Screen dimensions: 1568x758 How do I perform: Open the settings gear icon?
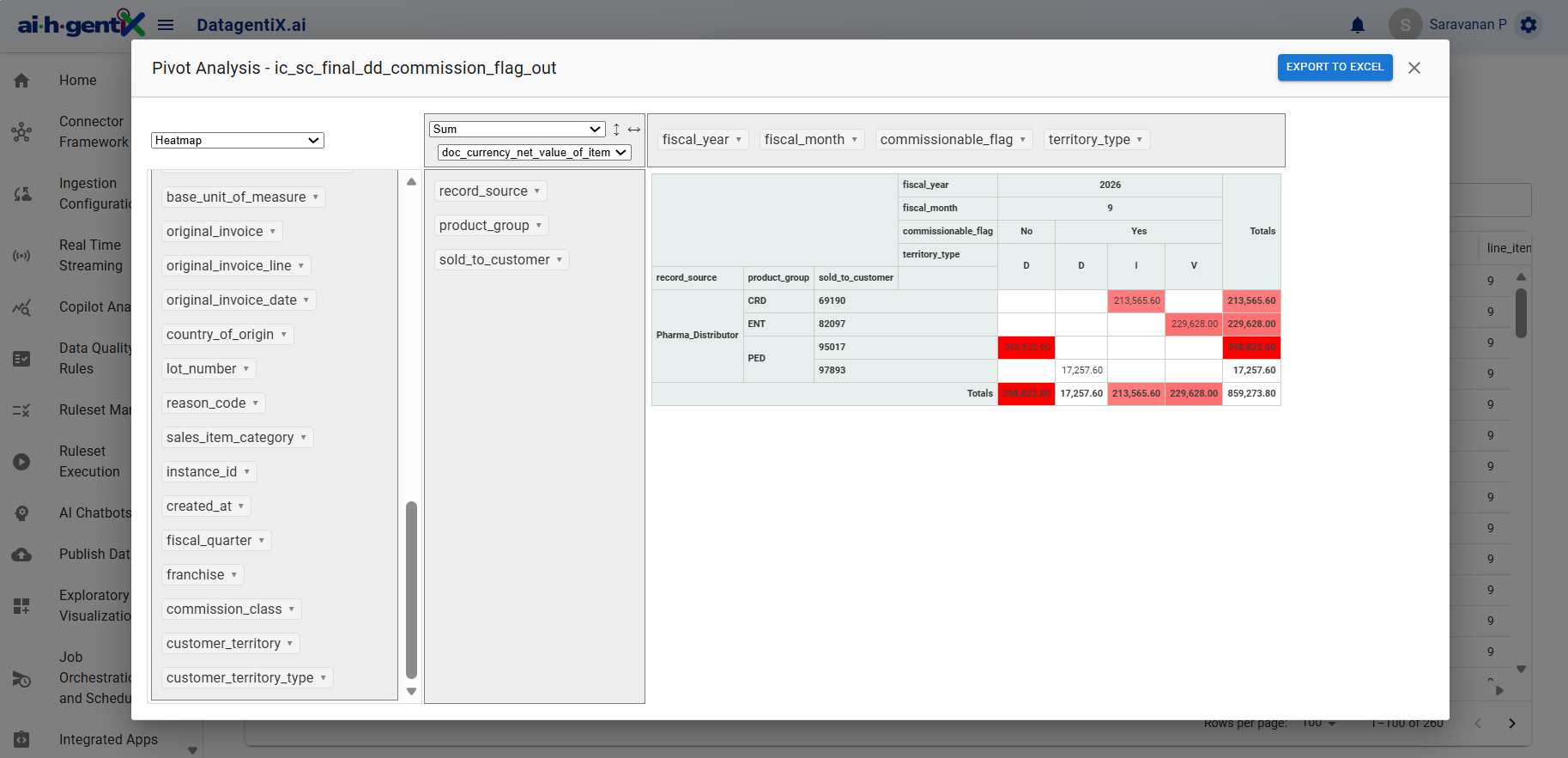click(x=1529, y=25)
